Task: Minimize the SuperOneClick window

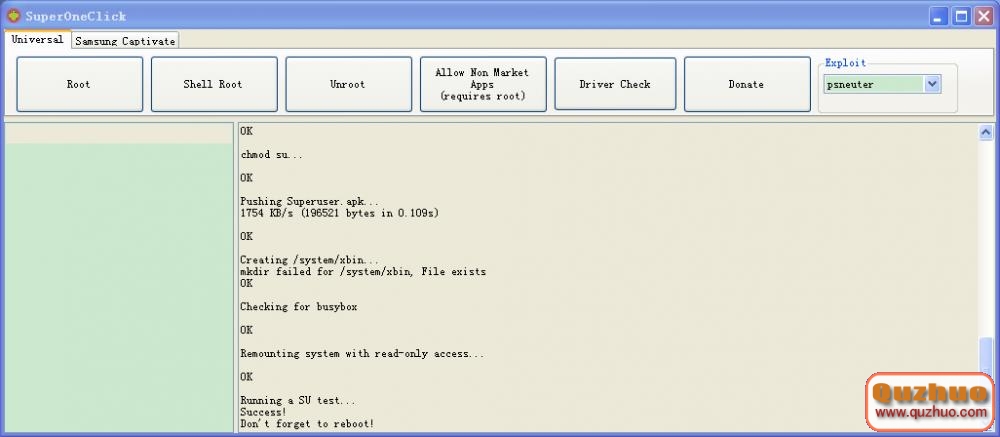Action: click(x=938, y=16)
